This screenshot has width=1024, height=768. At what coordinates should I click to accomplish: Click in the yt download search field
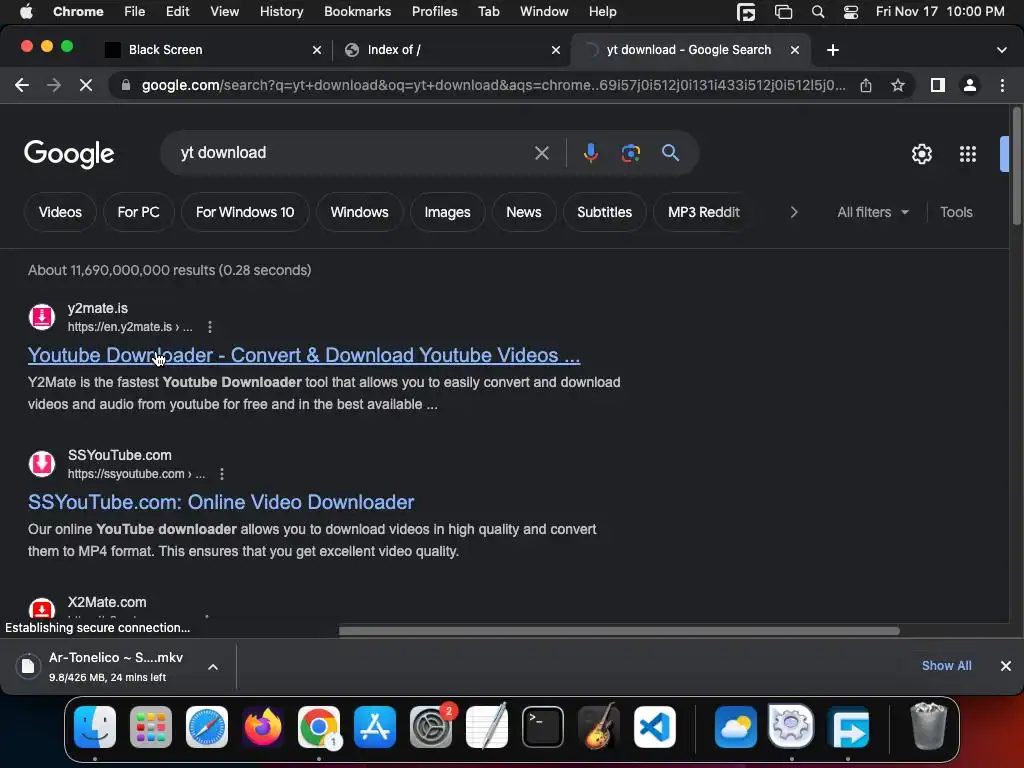coord(353,153)
